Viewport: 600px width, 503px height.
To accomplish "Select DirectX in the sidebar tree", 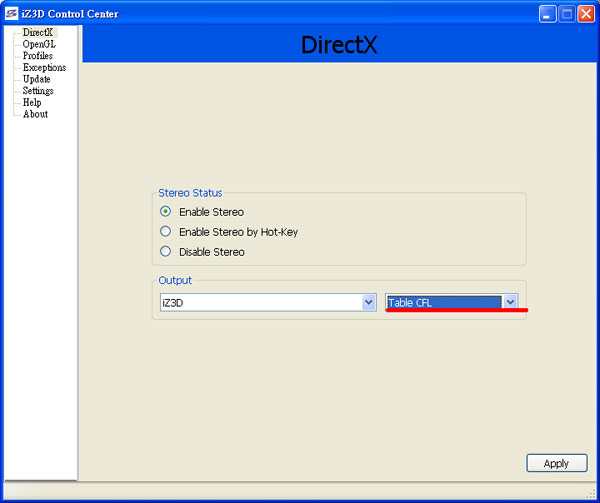I will pyautogui.click(x=38, y=33).
